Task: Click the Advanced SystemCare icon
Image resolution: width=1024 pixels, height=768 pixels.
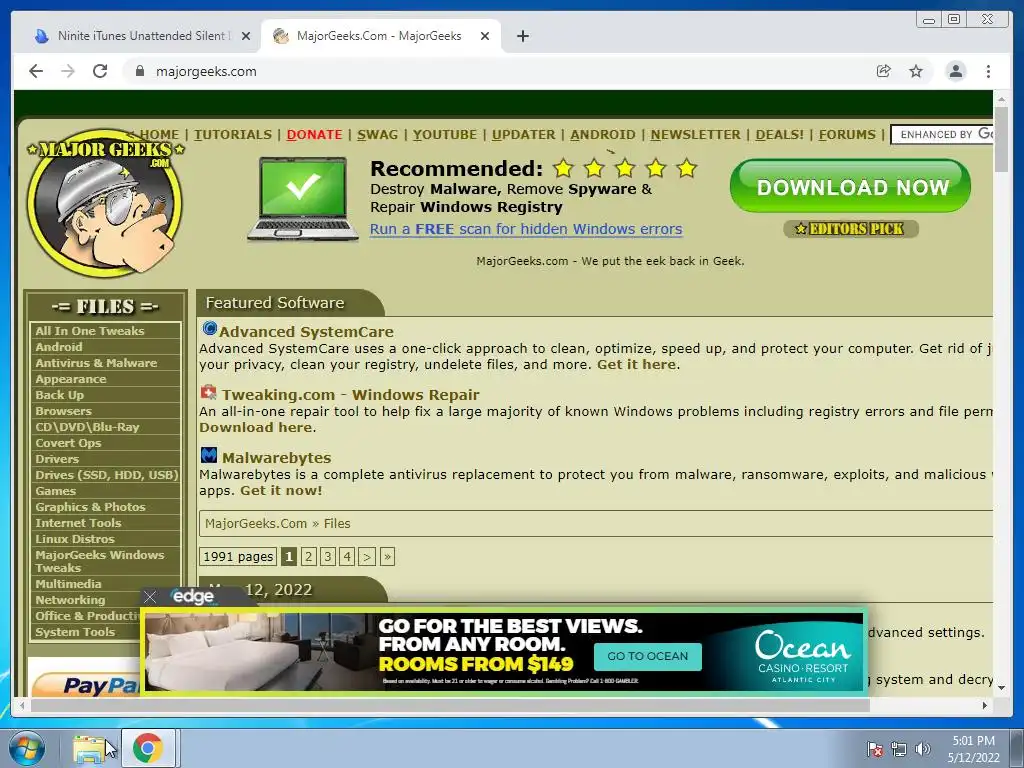Action: (209, 328)
